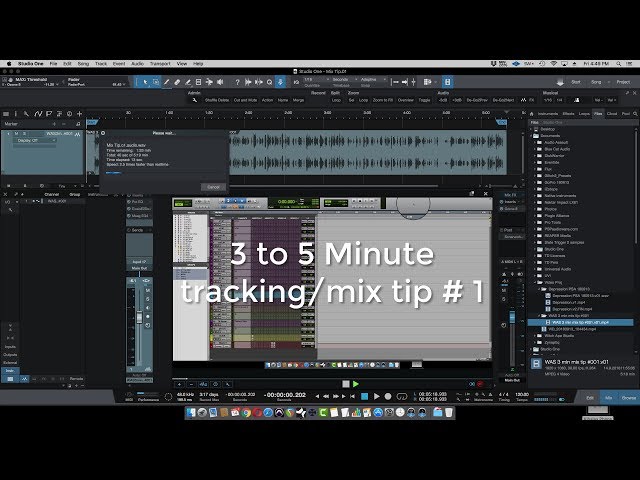Viewport: 640px width, 480px height.
Task: Mute the track with the M button
Action: (16, 133)
